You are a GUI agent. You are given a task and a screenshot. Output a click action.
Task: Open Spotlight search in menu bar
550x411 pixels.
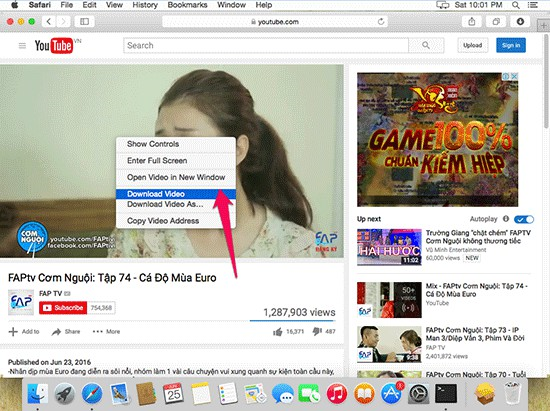click(516, 5)
